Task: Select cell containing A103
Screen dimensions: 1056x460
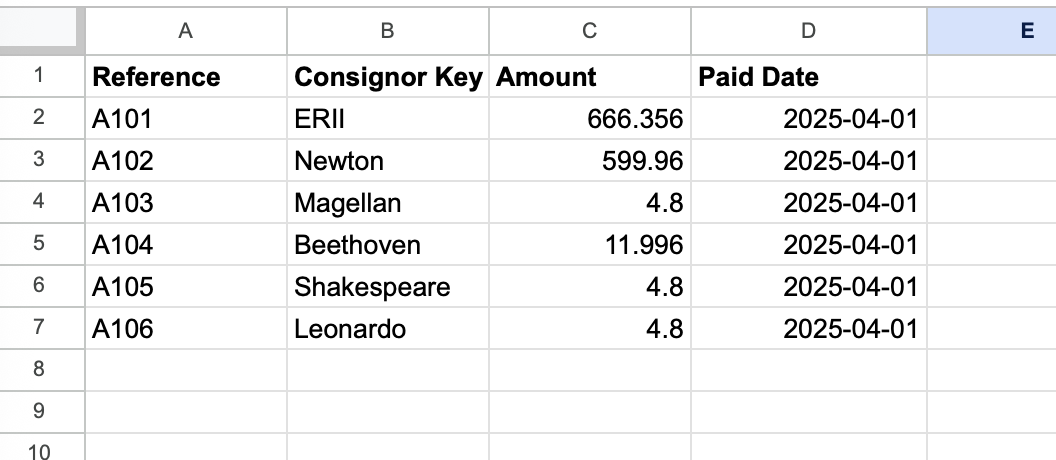Action: coord(185,203)
